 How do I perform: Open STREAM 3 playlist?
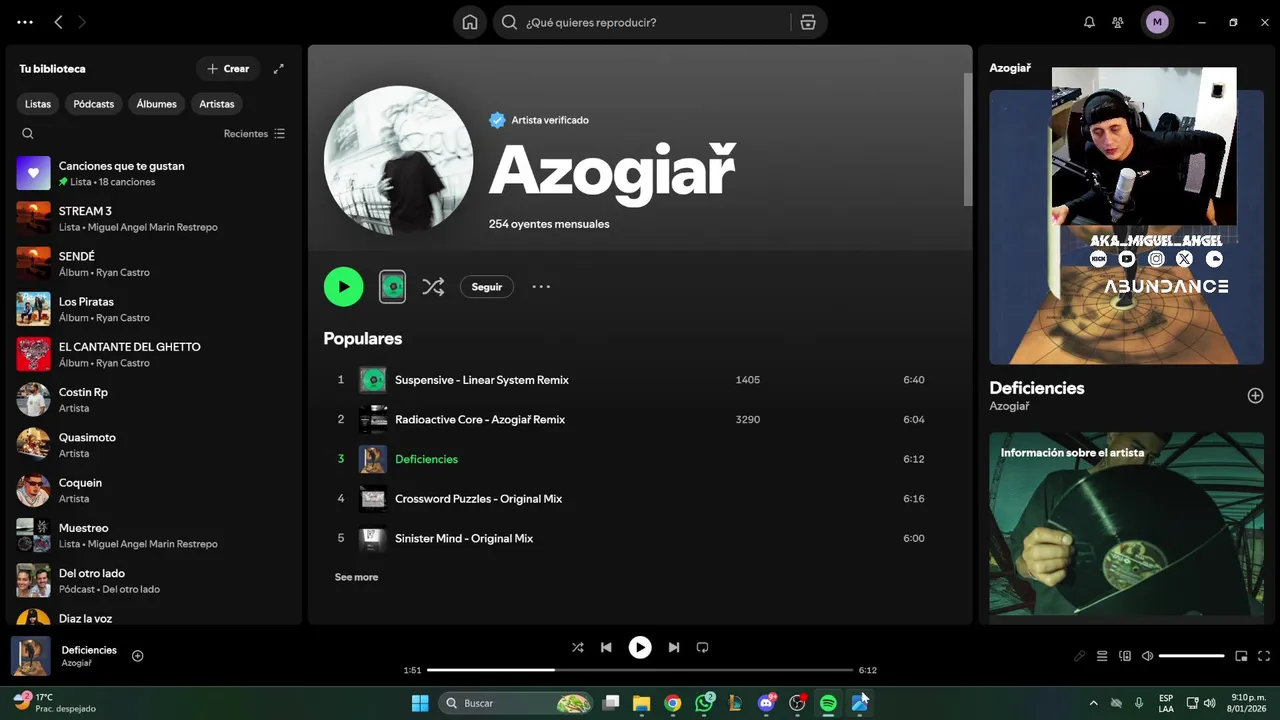coord(154,218)
